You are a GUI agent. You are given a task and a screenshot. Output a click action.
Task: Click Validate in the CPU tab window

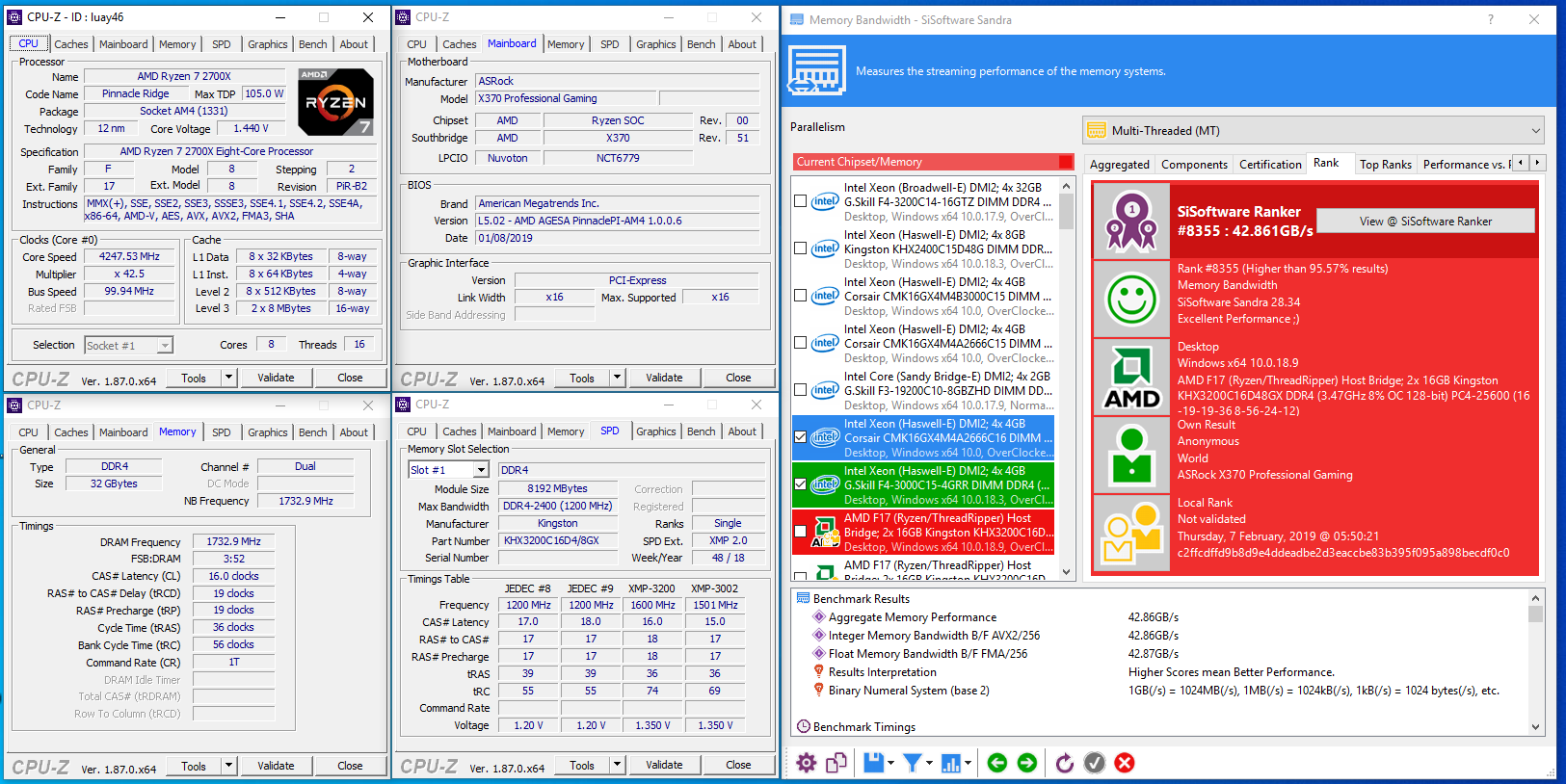[x=276, y=378]
